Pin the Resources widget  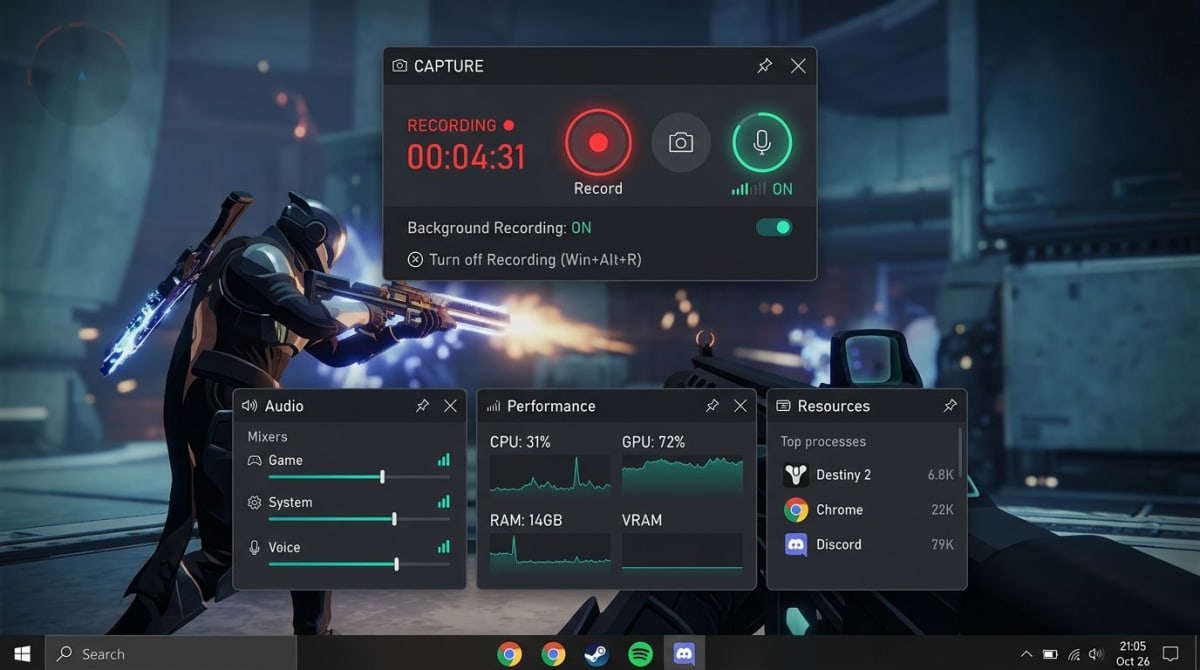pos(950,406)
